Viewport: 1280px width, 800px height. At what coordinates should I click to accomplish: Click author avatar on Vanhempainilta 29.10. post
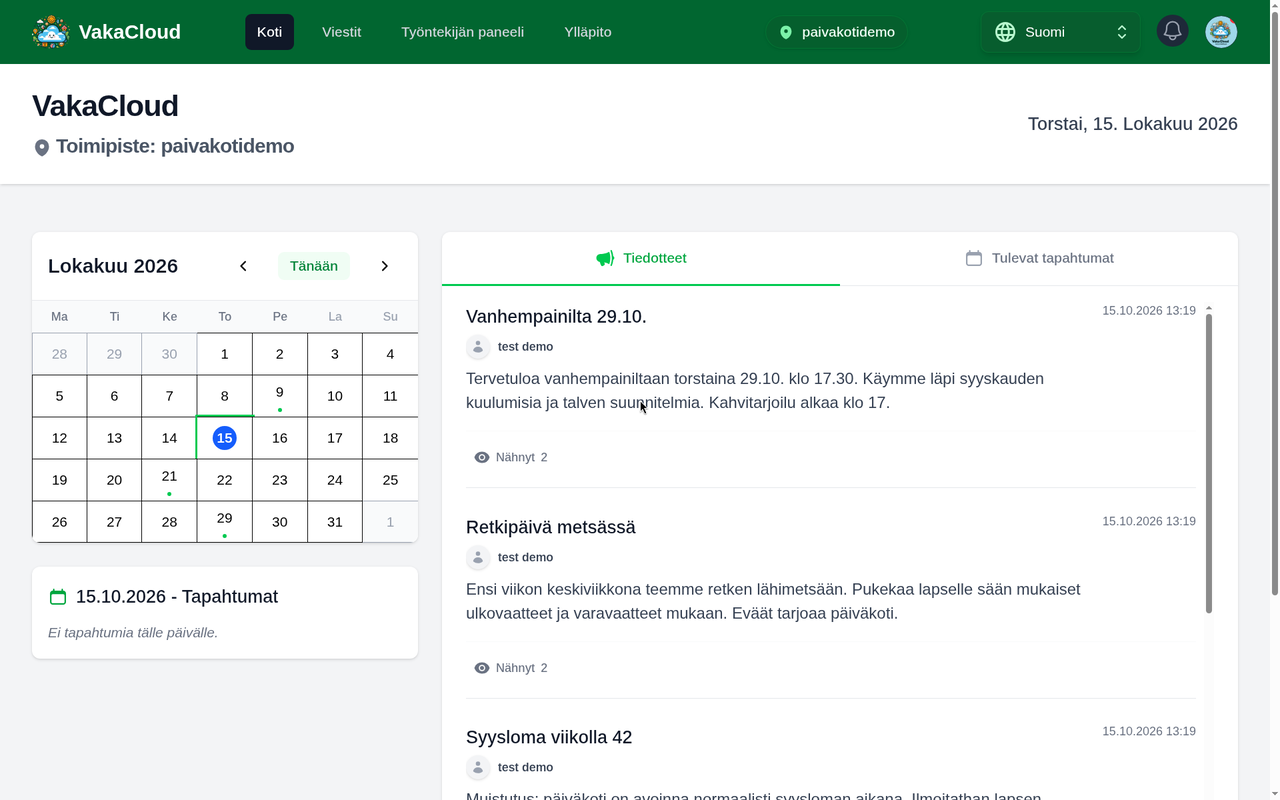tap(478, 347)
